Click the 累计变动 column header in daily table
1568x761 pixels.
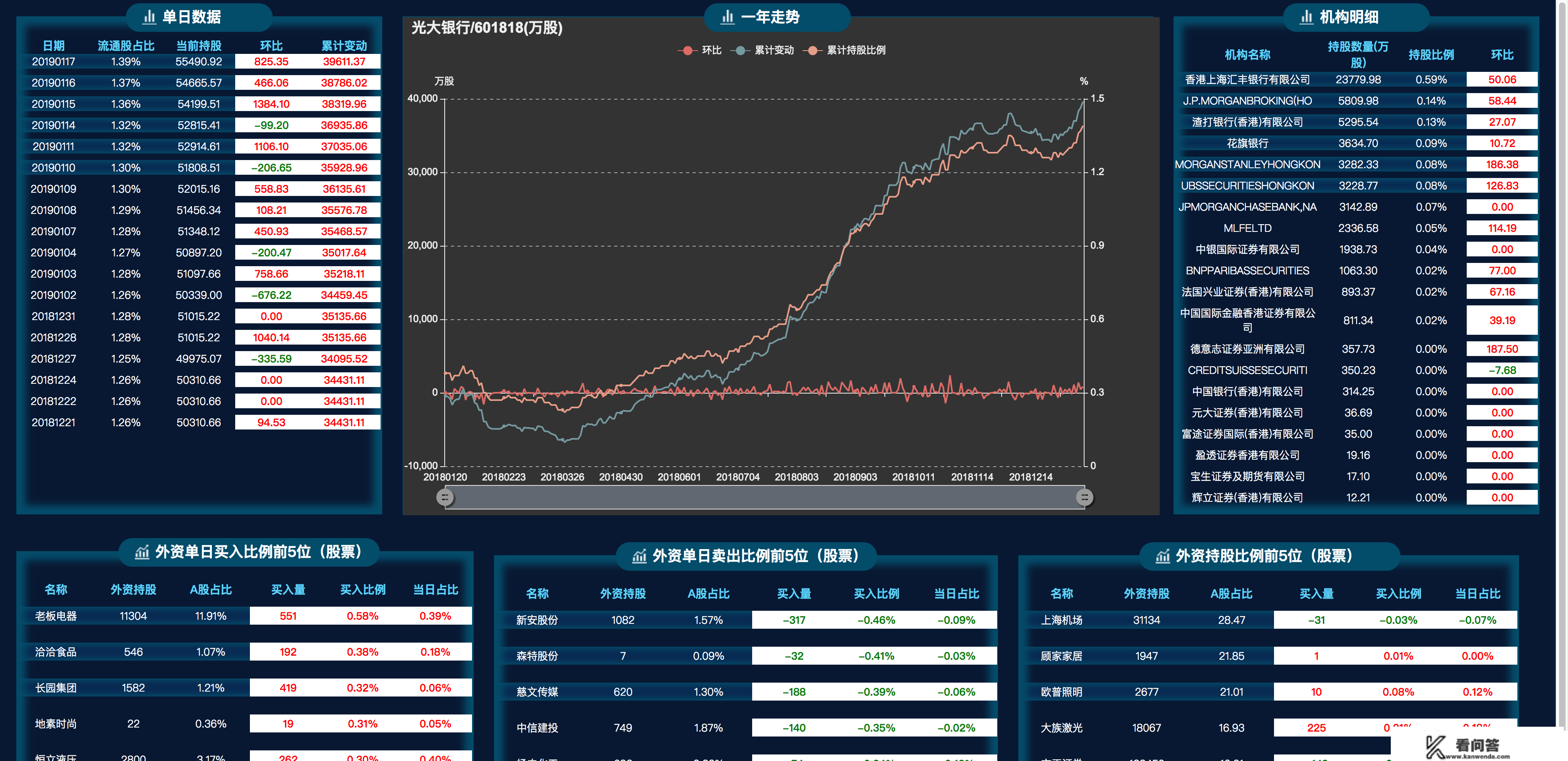[344, 46]
